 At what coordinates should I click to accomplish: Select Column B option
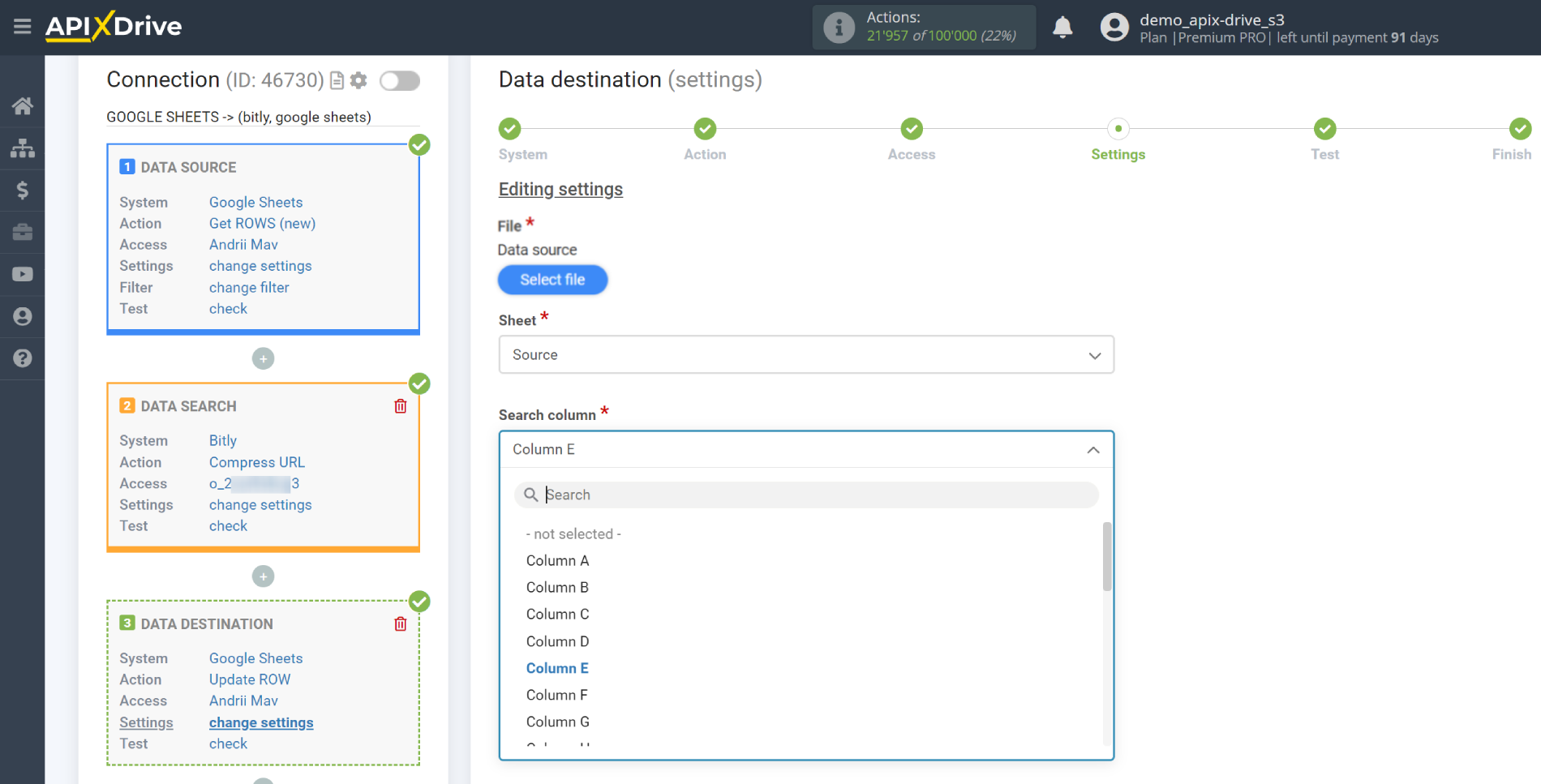[x=557, y=588]
